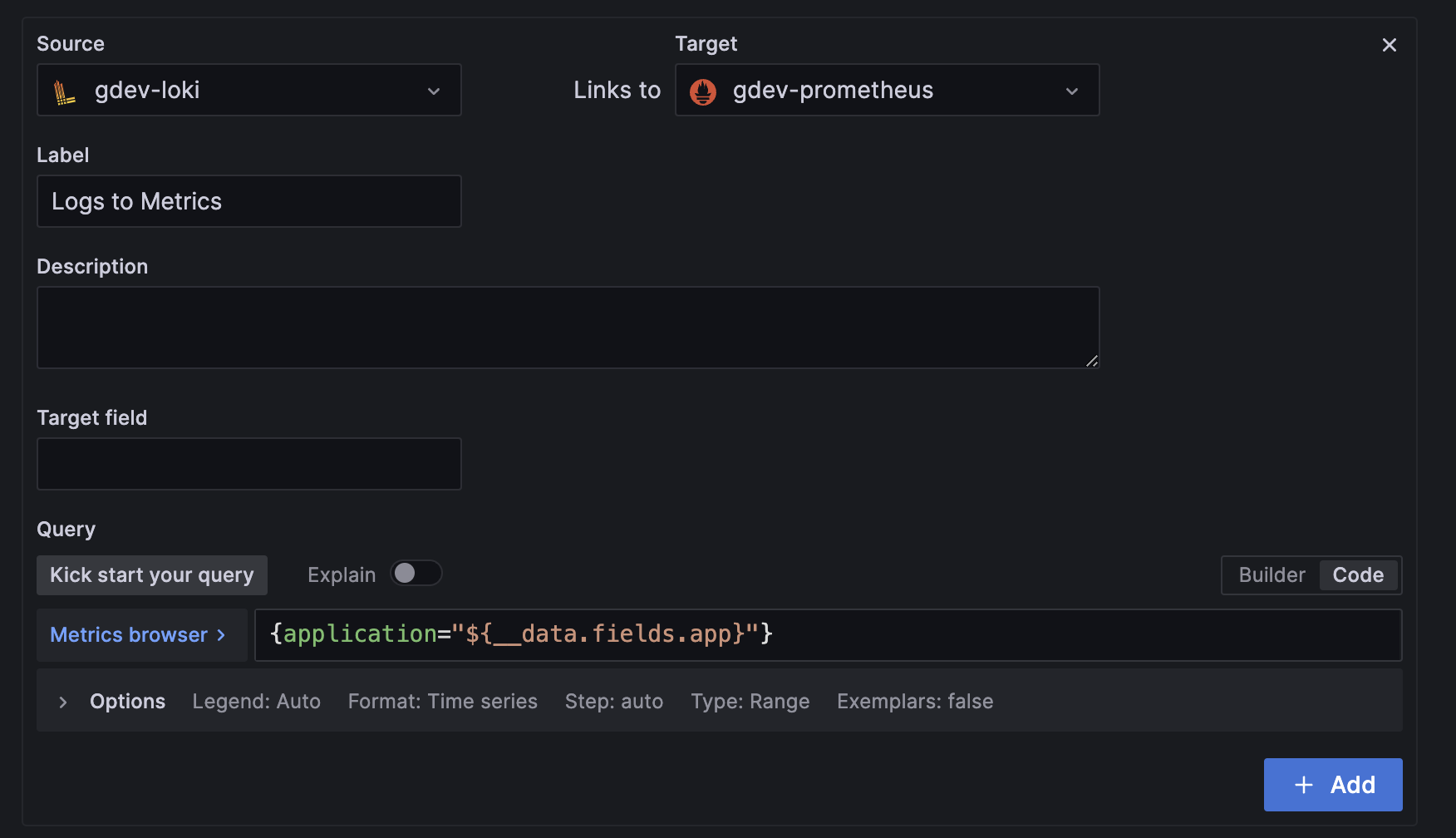1456x838 pixels.
Task: Click the plus icon on Add button
Action: (1302, 784)
